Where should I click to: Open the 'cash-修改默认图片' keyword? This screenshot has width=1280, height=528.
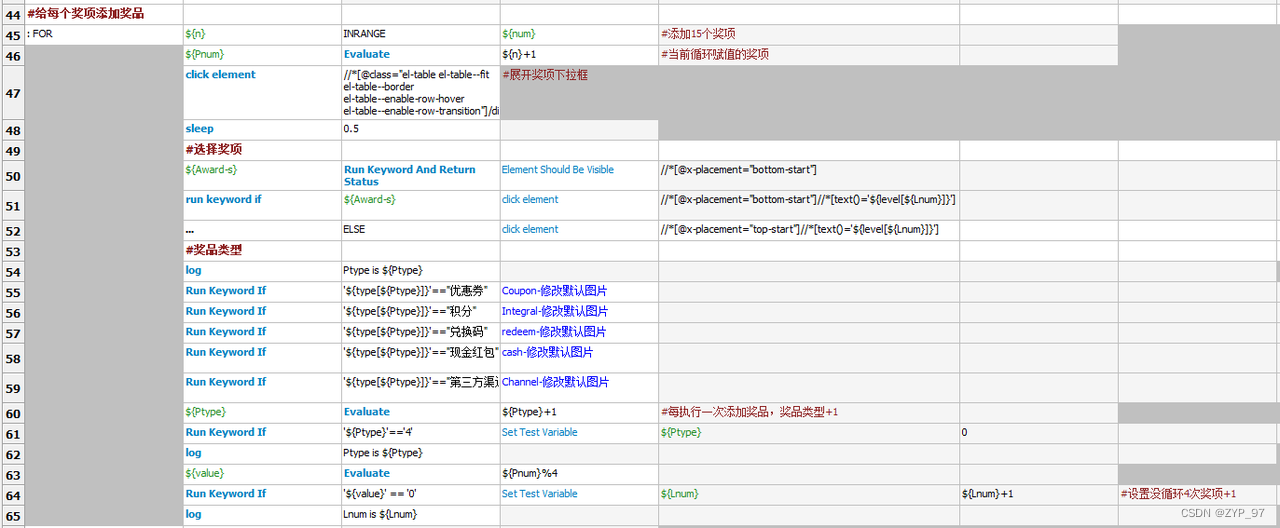pyautogui.click(x=579, y=358)
